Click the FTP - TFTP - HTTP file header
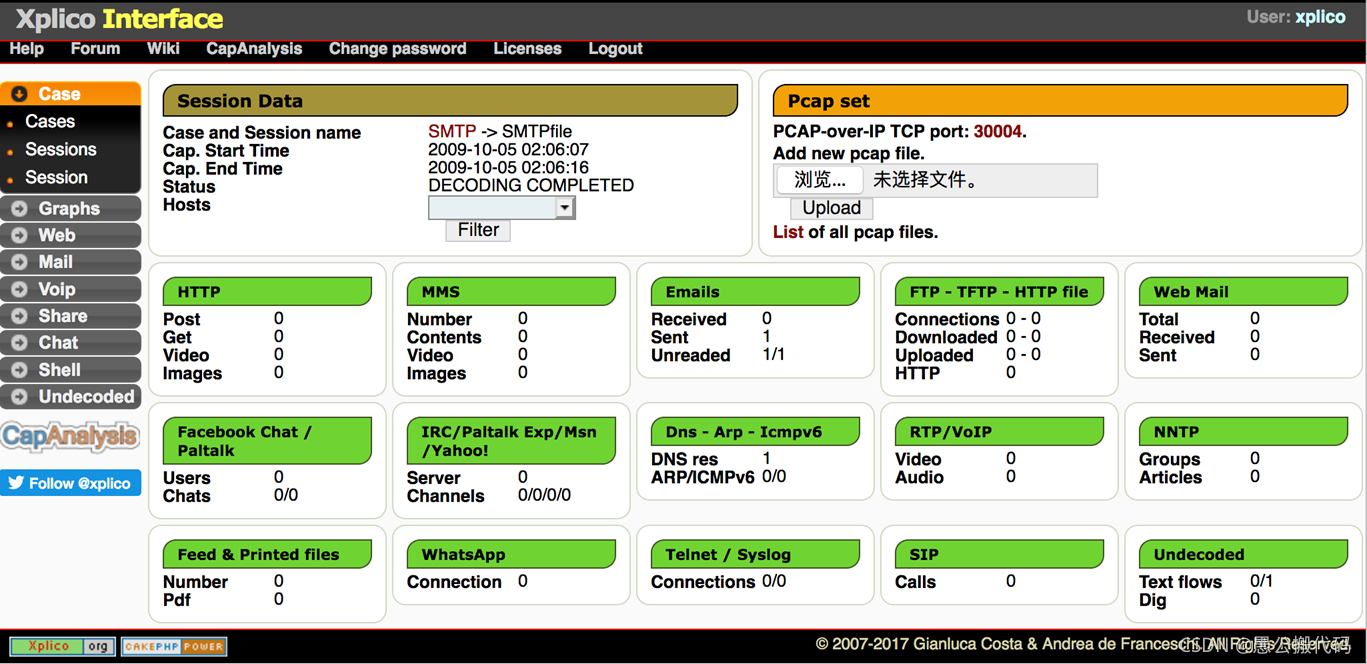 coord(999,292)
